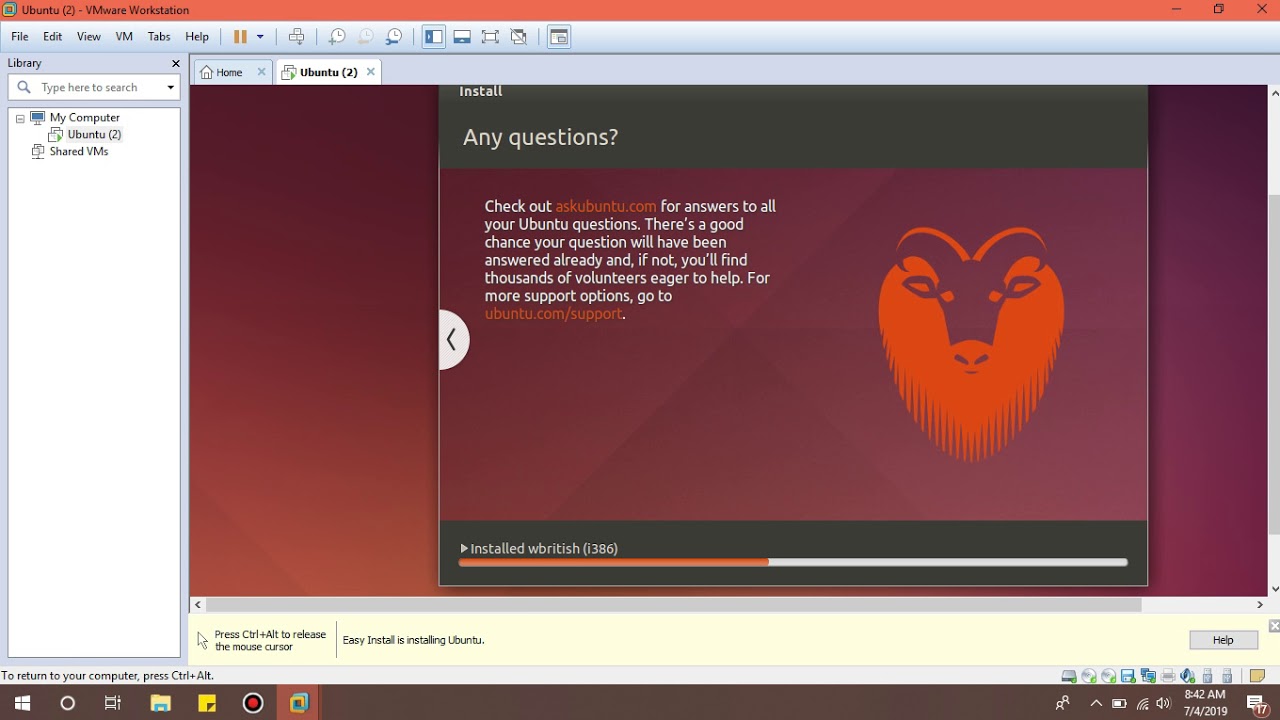Close the Library panel
The height and width of the screenshot is (720, 1280).
pos(176,64)
